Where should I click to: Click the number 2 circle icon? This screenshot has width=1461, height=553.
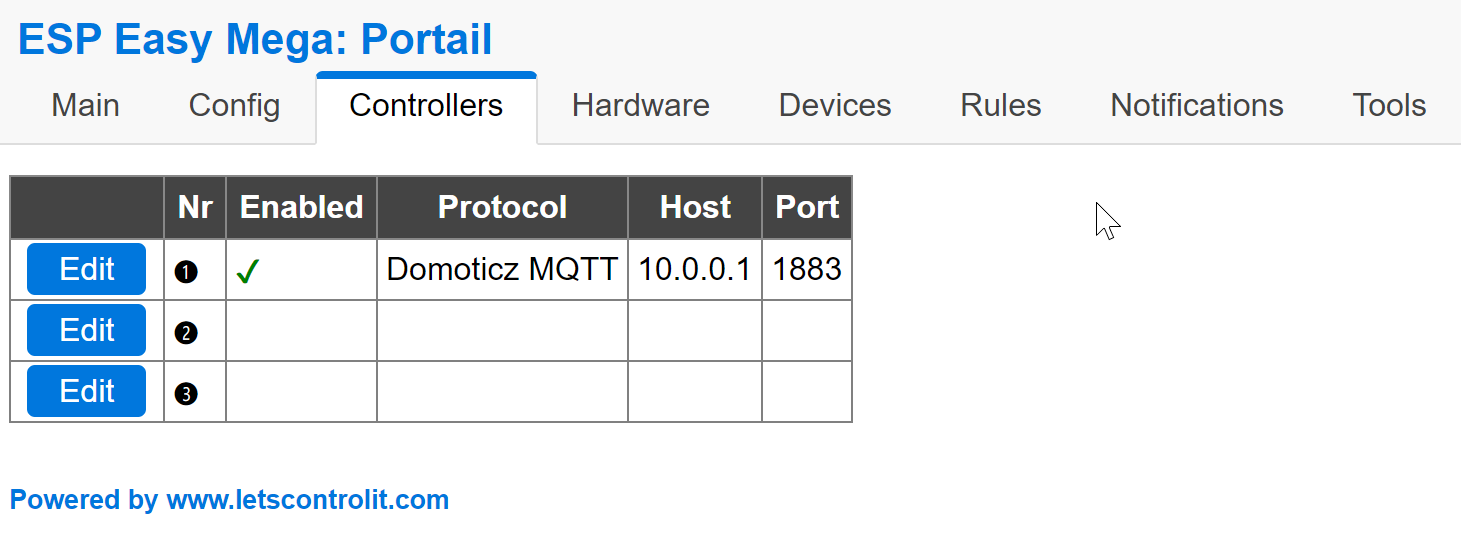186,333
